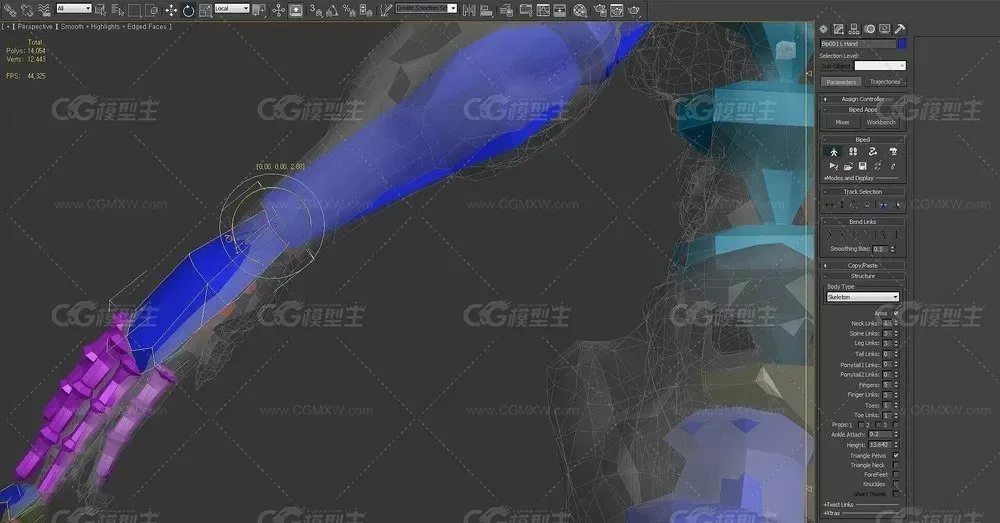Toggle the Triangle Pelvis checkbox
Image resolution: width=1000 pixels, height=523 pixels.
click(896, 455)
